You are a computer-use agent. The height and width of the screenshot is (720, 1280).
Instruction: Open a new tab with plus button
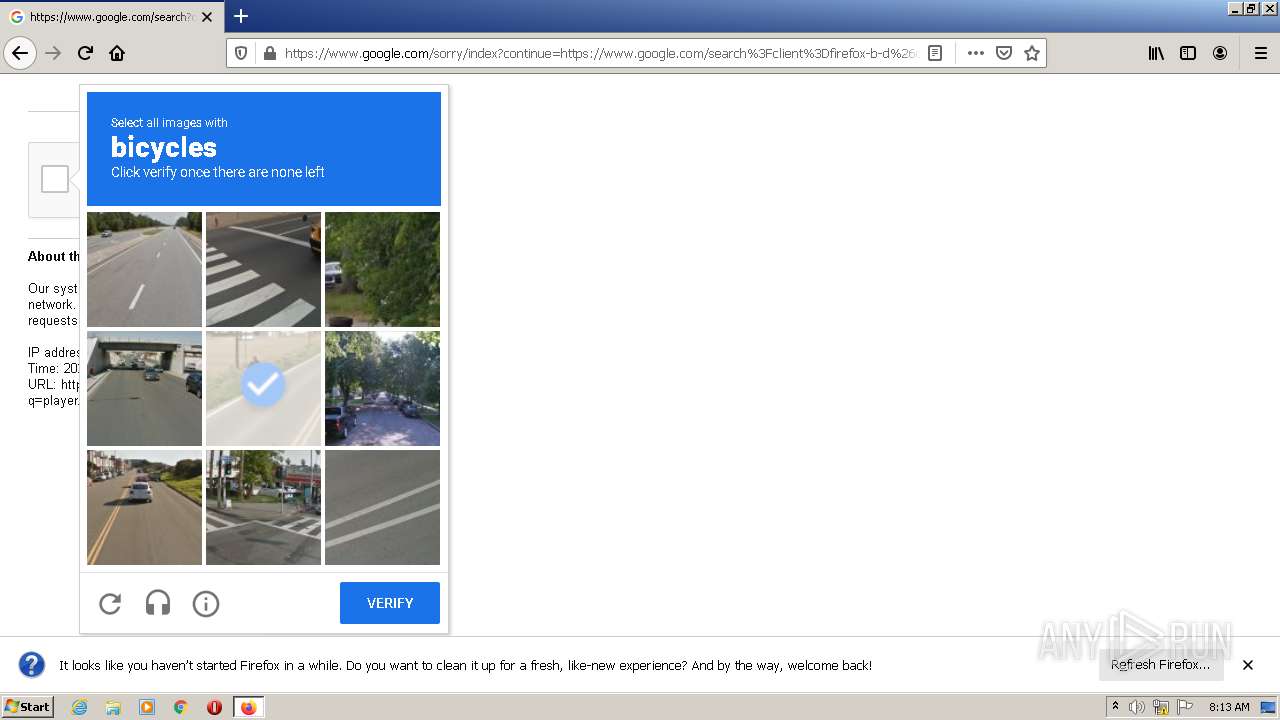[241, 16]
